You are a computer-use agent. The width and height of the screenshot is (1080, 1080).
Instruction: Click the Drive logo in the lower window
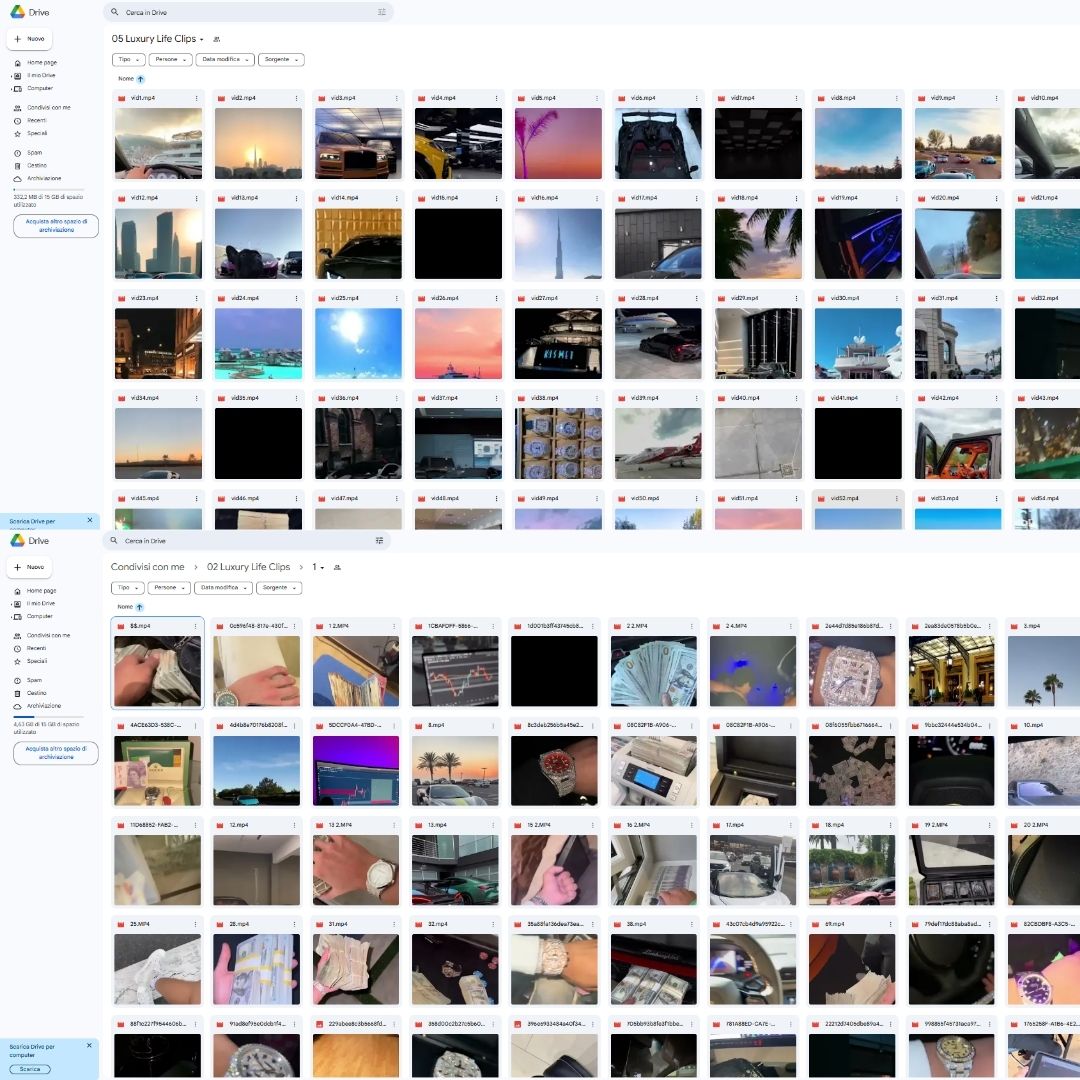pyautogui.click(x=30, y=540)
